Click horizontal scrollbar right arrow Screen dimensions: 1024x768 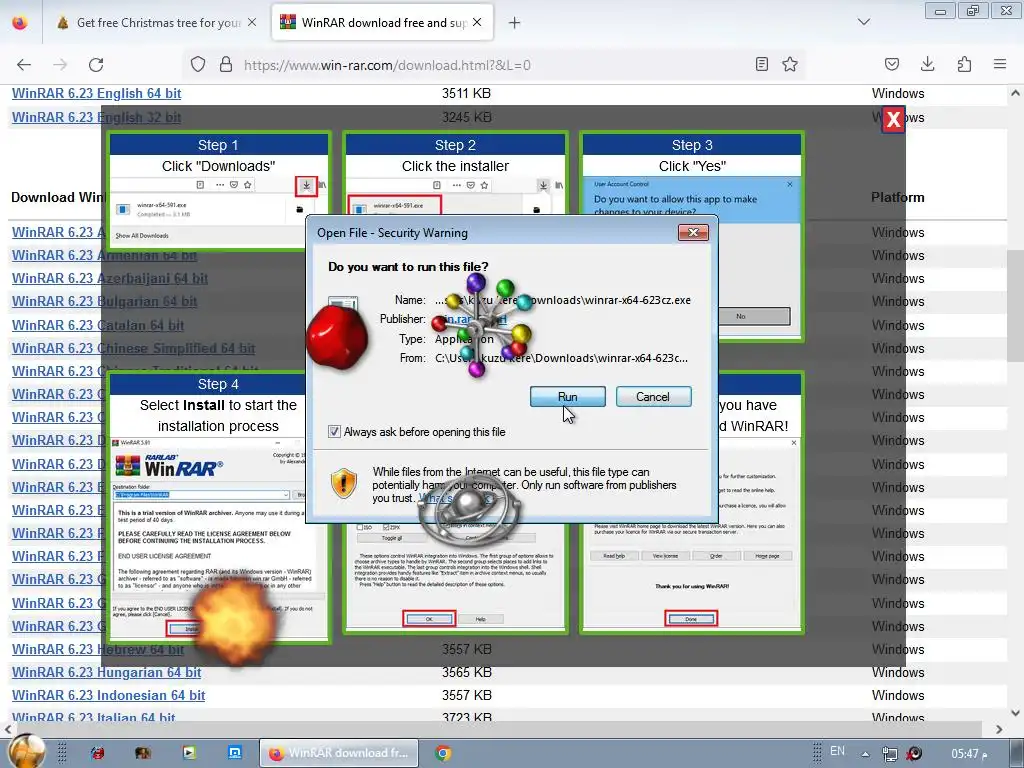click(x=999, y=729)
